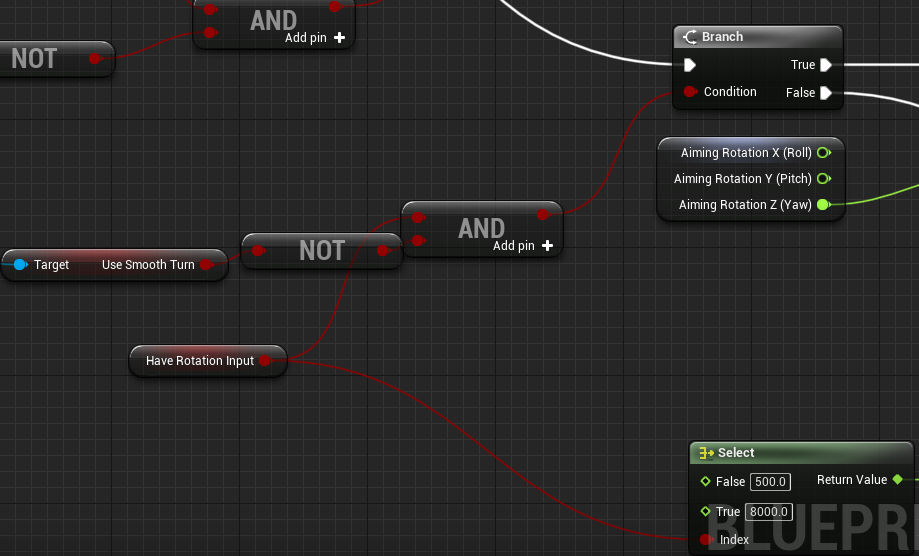Select the Branch node title bar
The width and height of the screenshot is (919, 556).
point(758,37)
